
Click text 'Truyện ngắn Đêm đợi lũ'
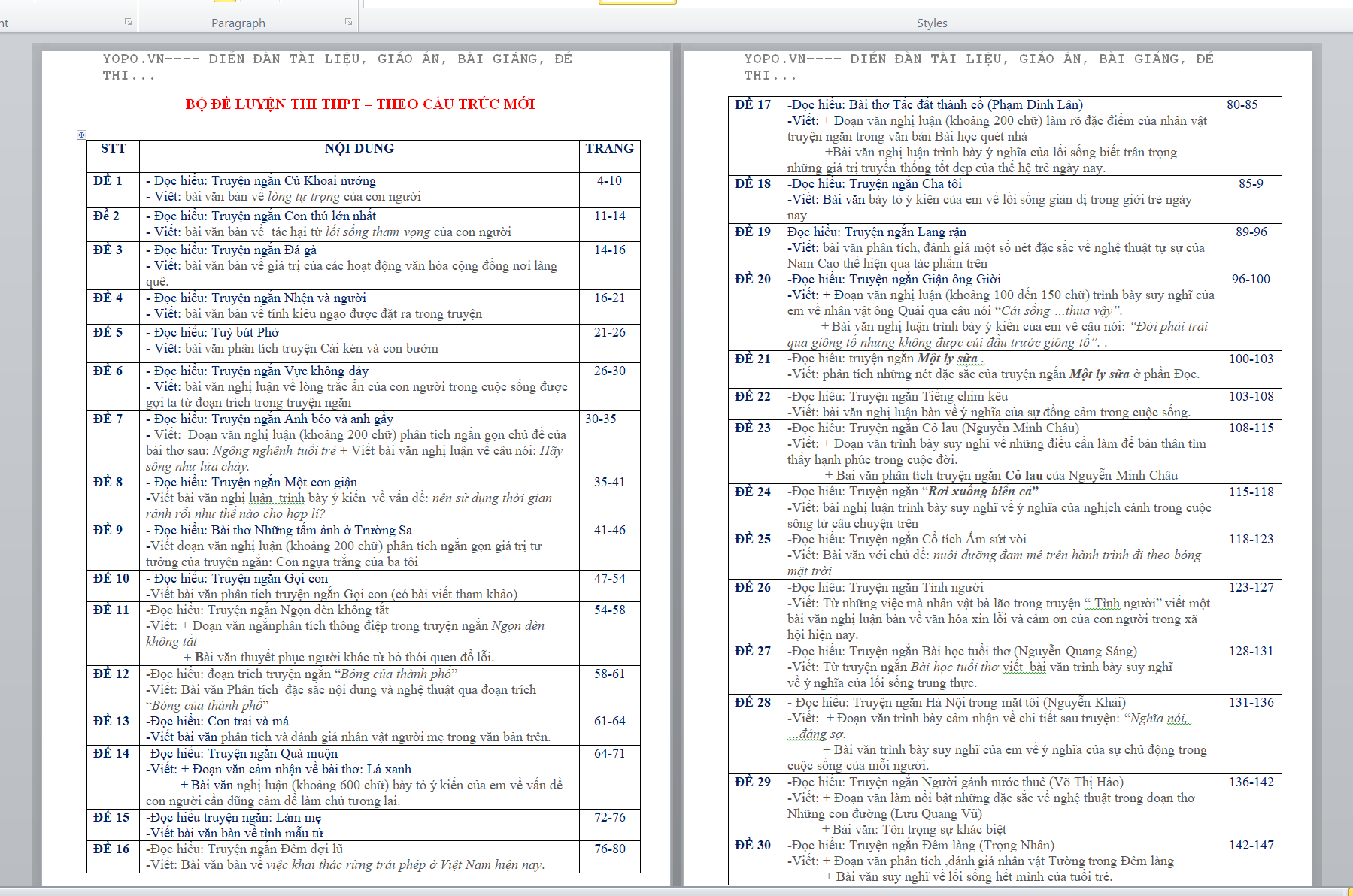click(x=275, y=849)
